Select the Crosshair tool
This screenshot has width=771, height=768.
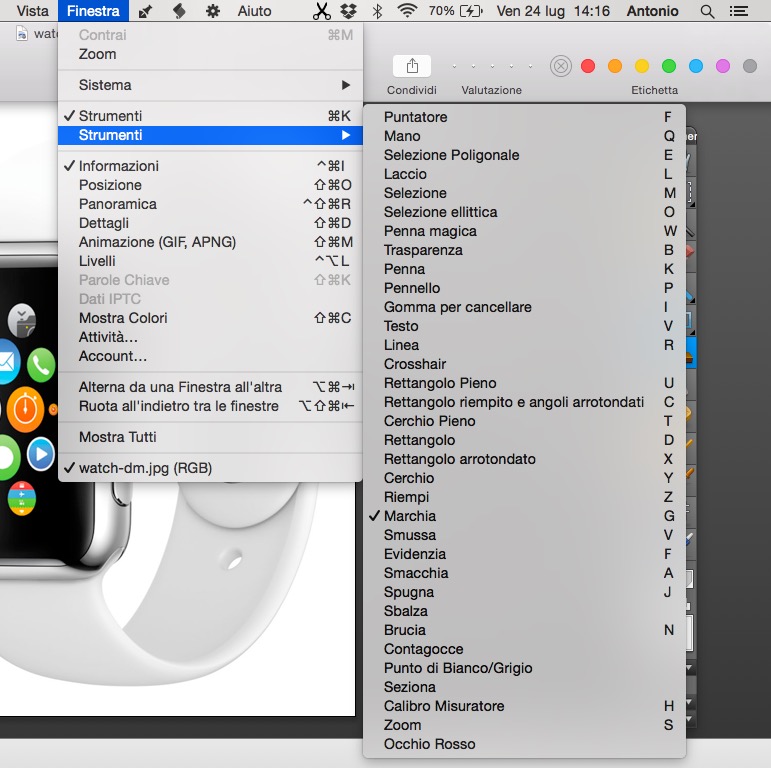524,364
